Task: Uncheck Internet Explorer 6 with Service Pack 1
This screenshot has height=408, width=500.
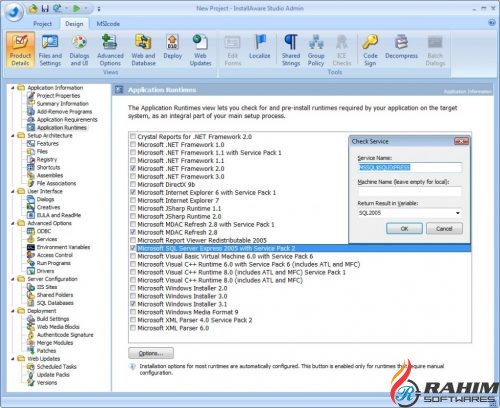Action: pyautogui.click(x=133, y=192)
